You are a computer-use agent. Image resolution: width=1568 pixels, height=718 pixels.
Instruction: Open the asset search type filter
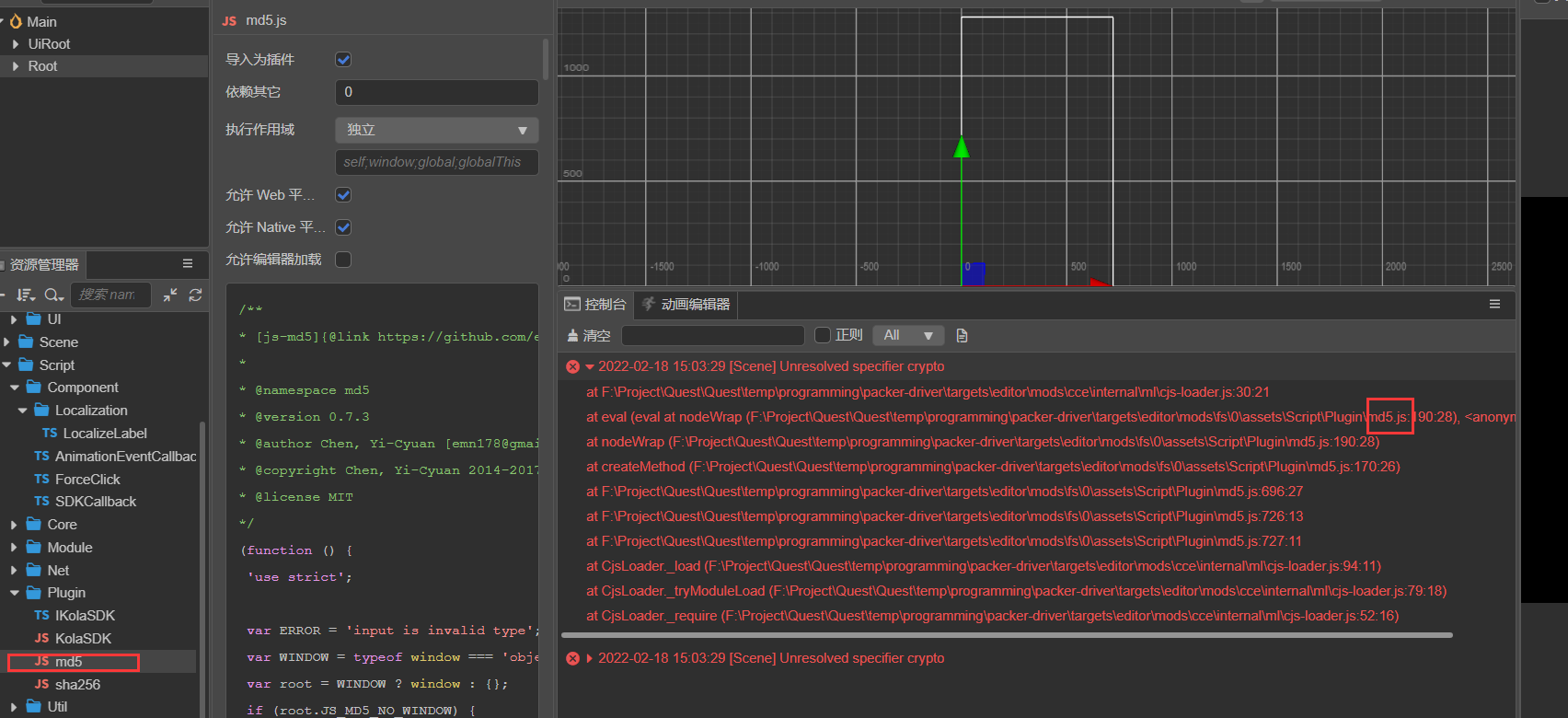pyautogui.click(x=54, y=295)
